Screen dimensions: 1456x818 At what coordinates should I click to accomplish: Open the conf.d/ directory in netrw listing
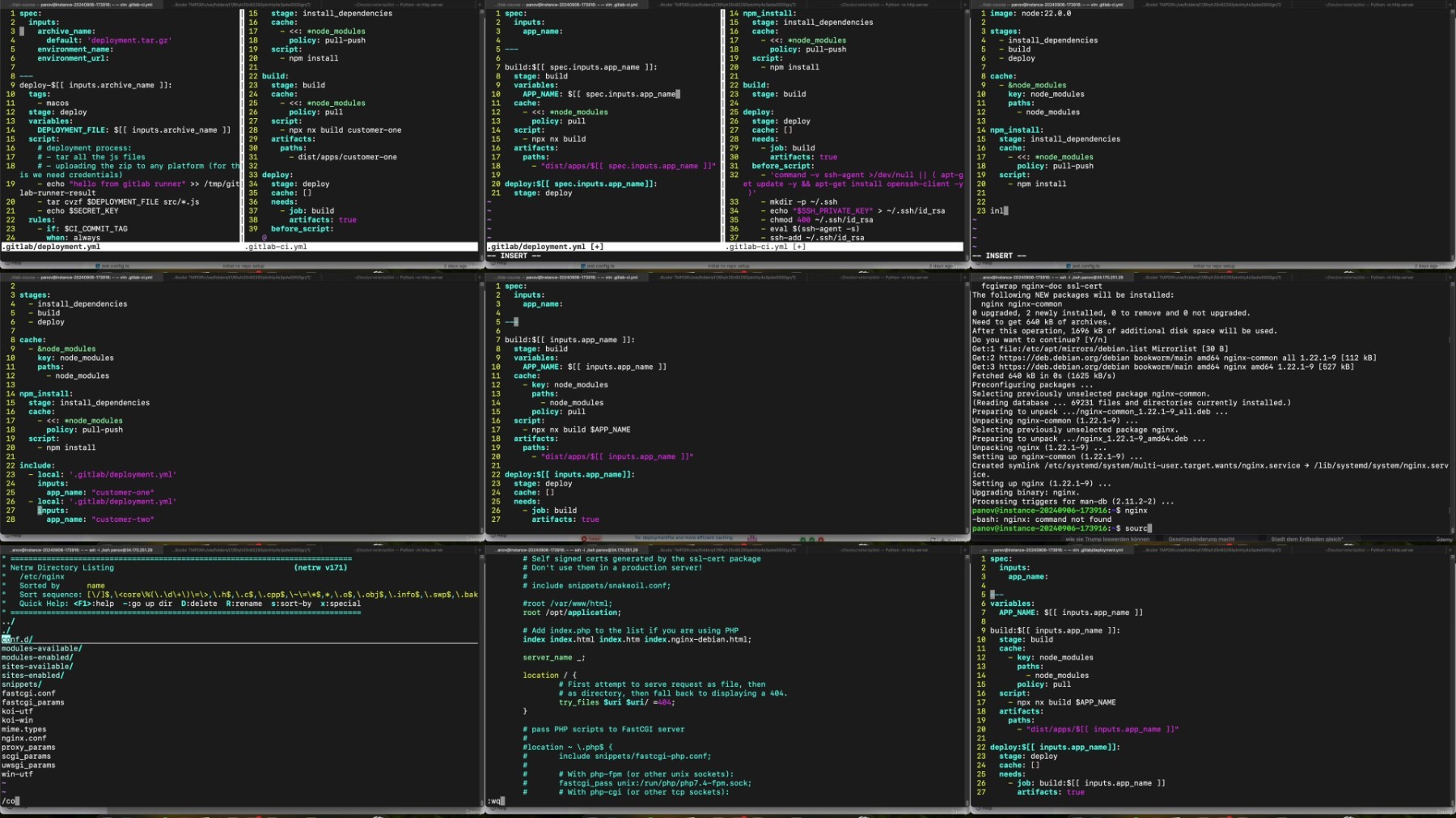17,639
